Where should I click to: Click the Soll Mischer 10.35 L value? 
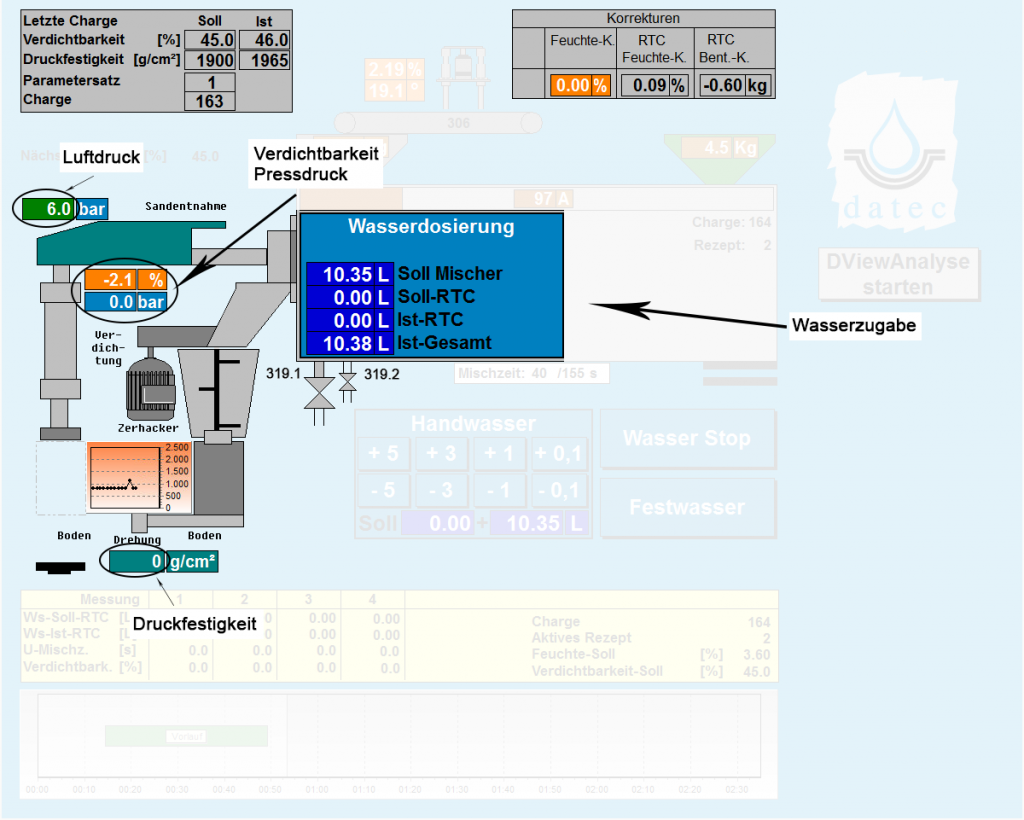(340, 273)
